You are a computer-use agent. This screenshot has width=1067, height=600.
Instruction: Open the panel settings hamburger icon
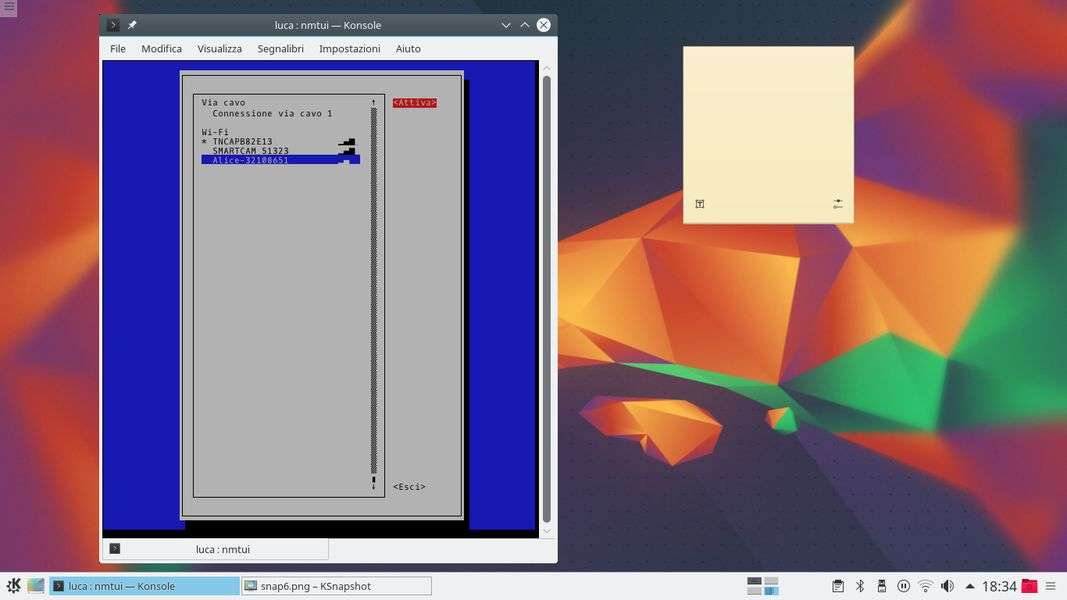[1051, 586]
